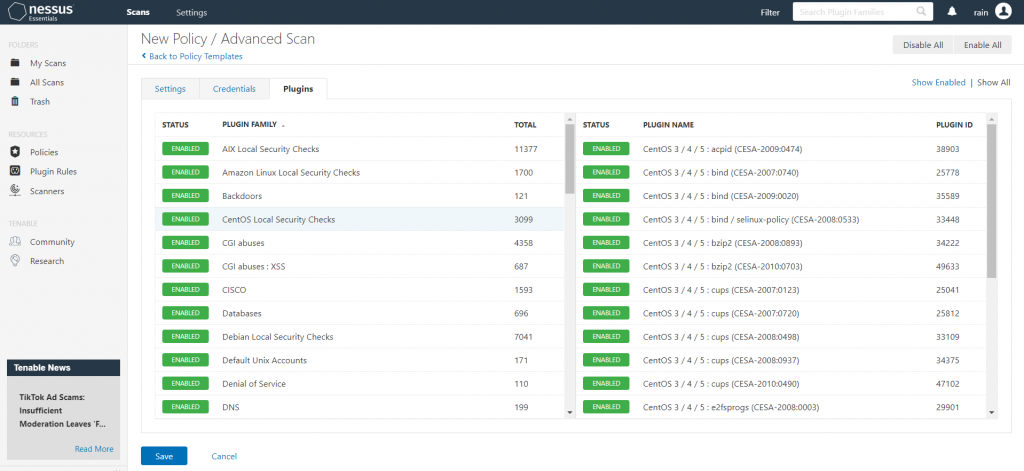Click plugin family list scroll down arrow
This screenshot has width=1024, height=471.
click(569, 412)
